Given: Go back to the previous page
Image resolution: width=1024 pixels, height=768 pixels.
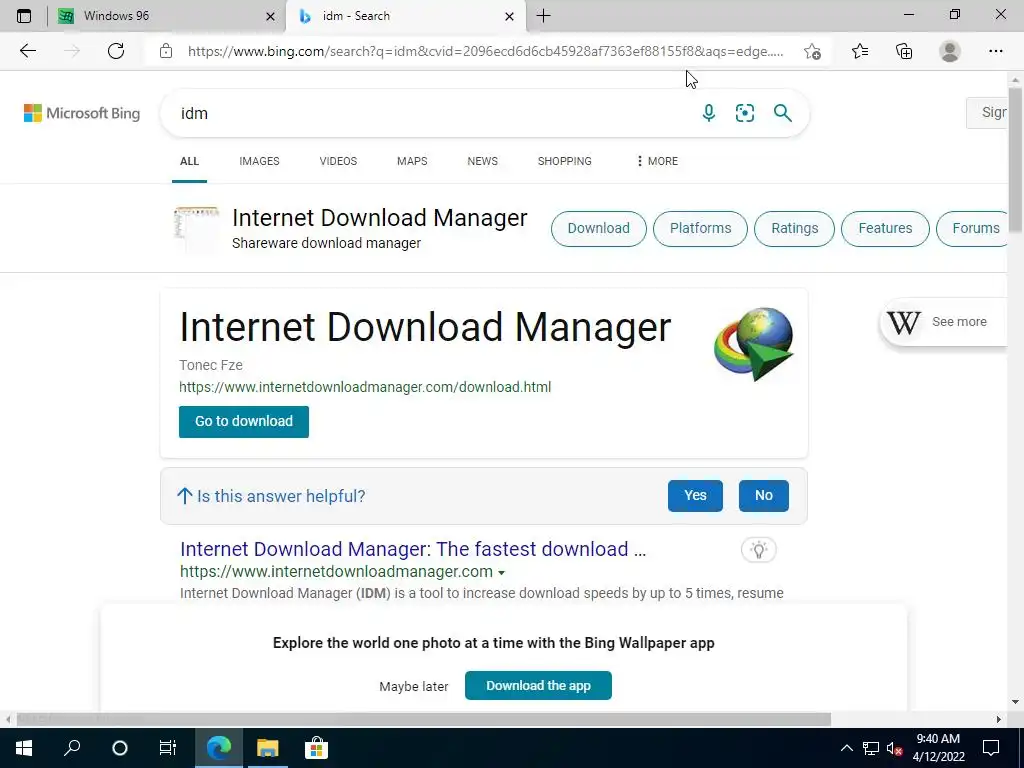Looking at the screenshot, I should [27, 51].
